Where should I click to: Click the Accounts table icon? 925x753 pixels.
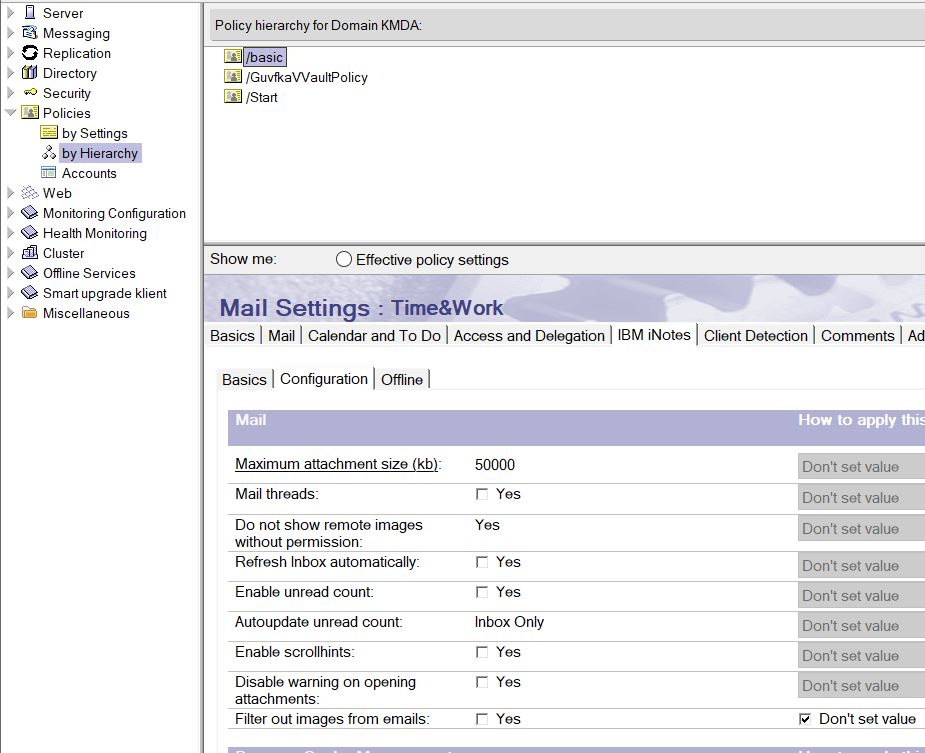[48, 173]
